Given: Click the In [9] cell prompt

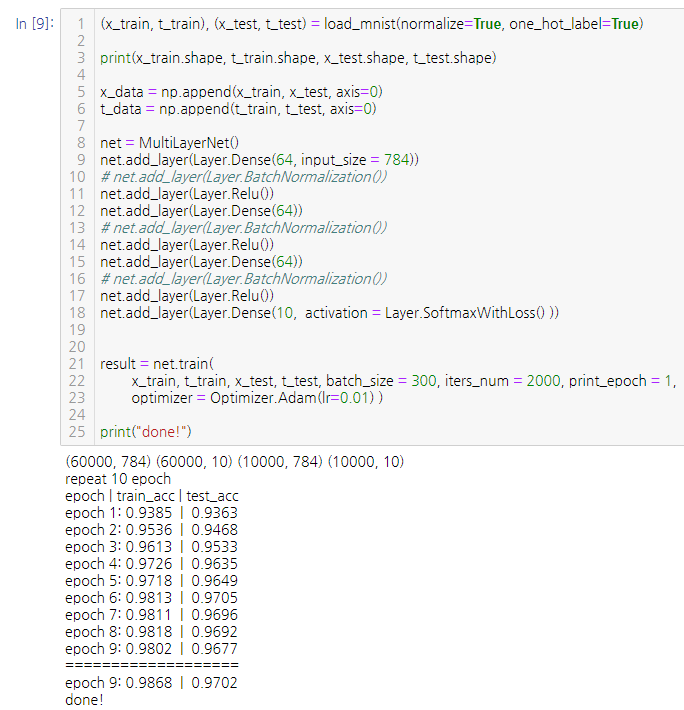Looking at the screenshot, I should (35, 23).
